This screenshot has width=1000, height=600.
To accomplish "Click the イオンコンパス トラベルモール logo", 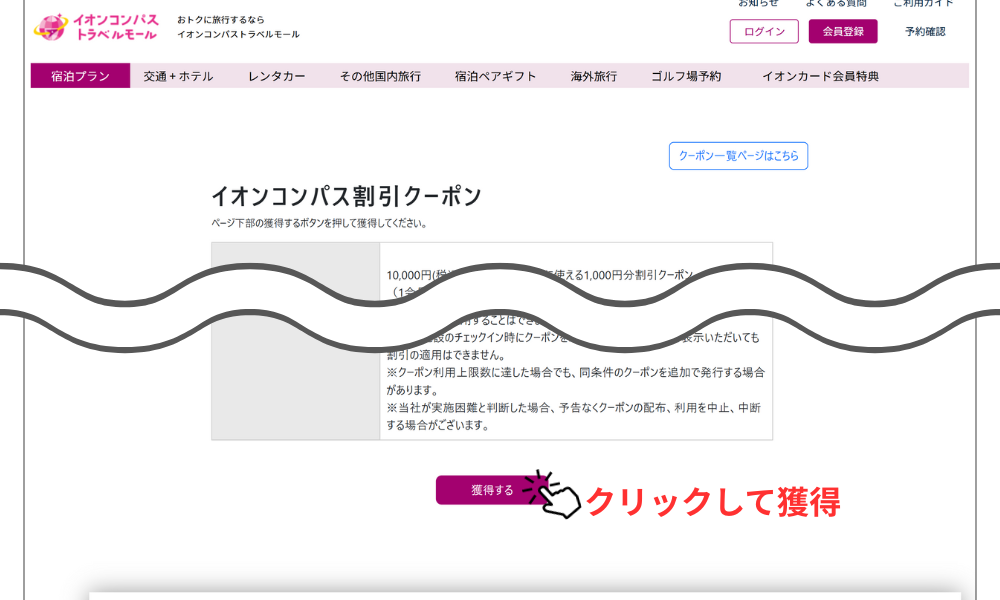I will coord(96,27).
